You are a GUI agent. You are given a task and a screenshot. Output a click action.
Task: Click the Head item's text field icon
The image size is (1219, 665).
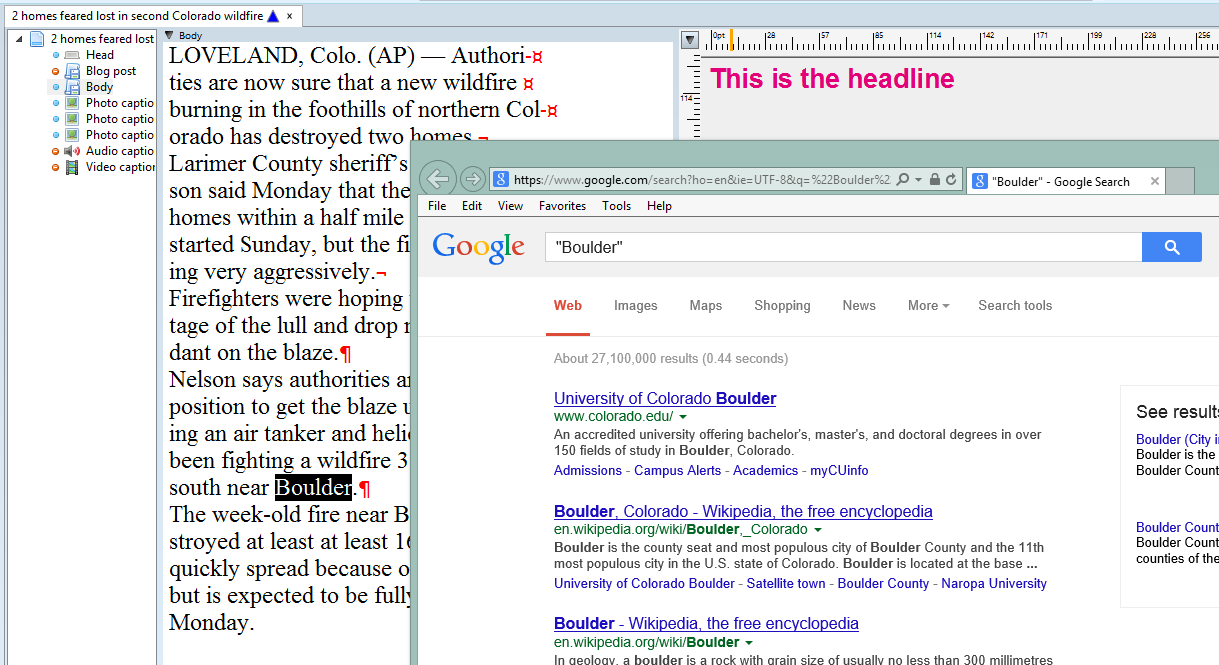pos(72,55)
